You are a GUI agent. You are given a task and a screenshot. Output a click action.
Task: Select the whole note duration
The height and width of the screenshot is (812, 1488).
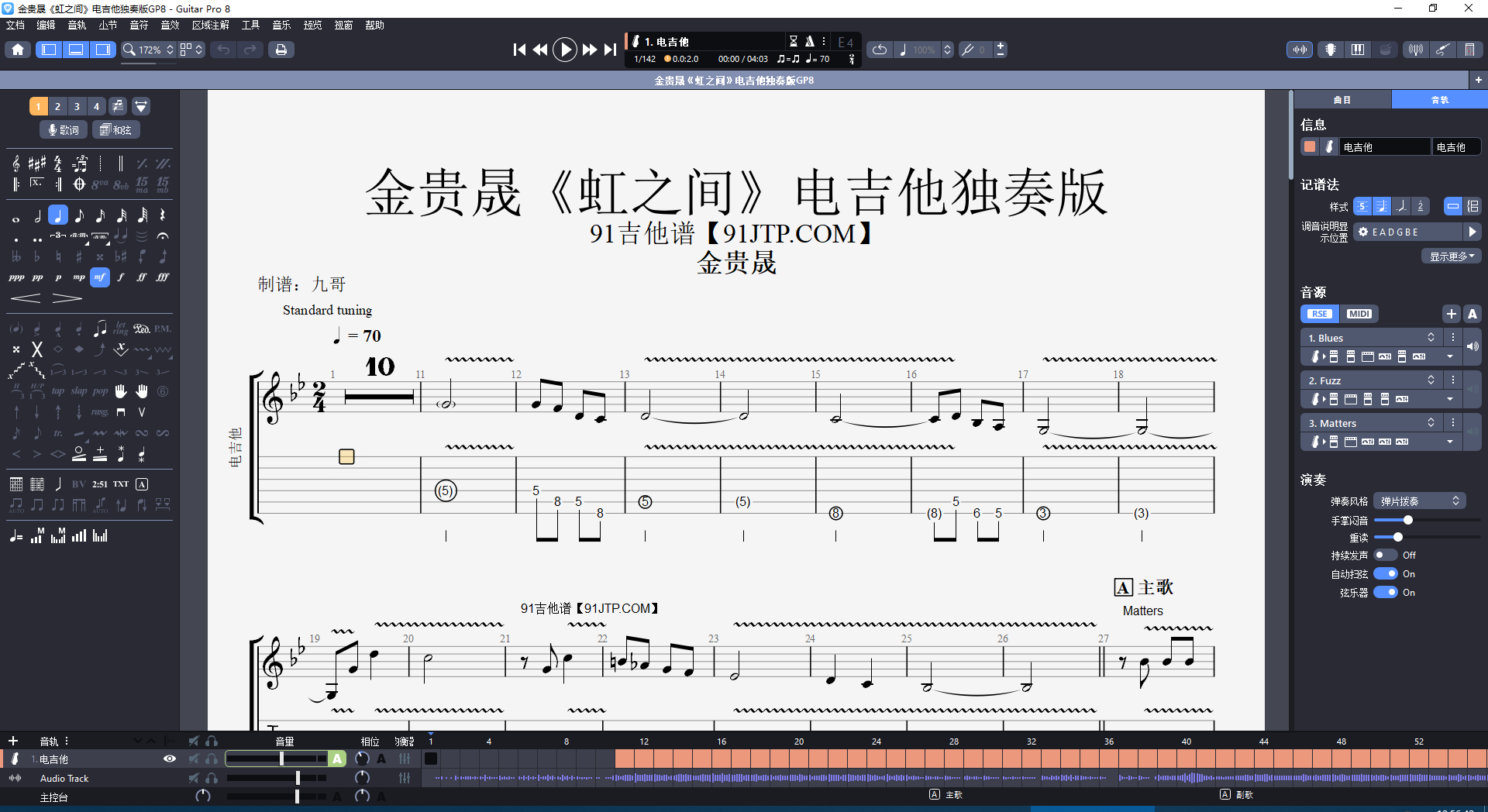pos(16,219)
